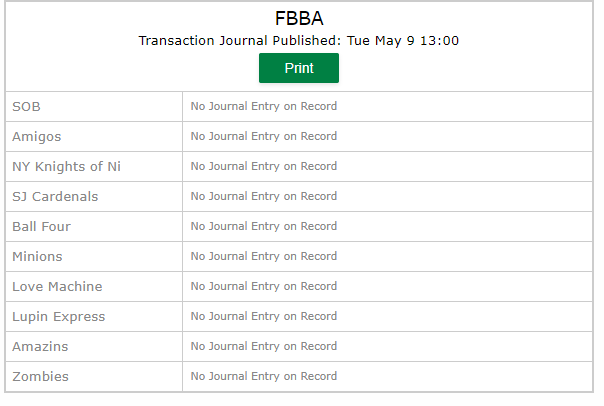Click Amigos' No Journal Entry text
This screenshot has height=406, width=604.
coord(264,136)
